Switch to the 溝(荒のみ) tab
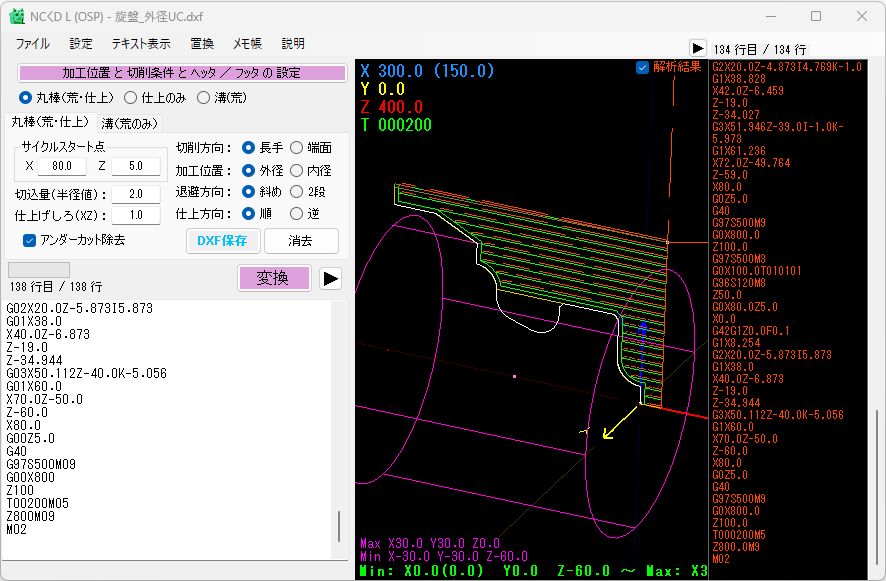Screen dimensions: 886x581 130,123
